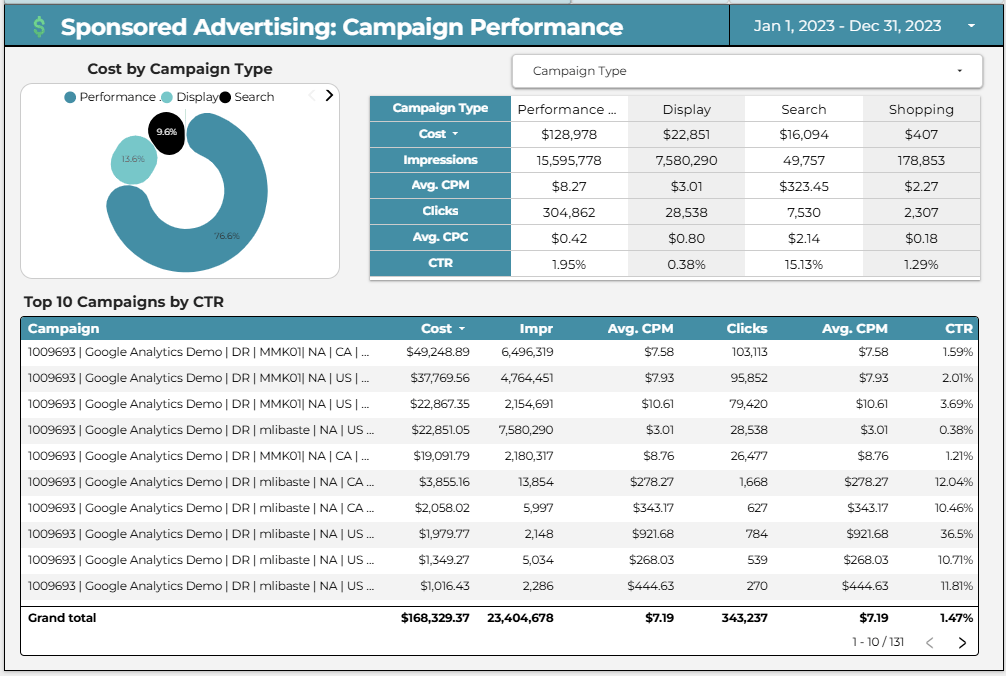Click the Display column header
The image size is (1006, 676).
686,109
